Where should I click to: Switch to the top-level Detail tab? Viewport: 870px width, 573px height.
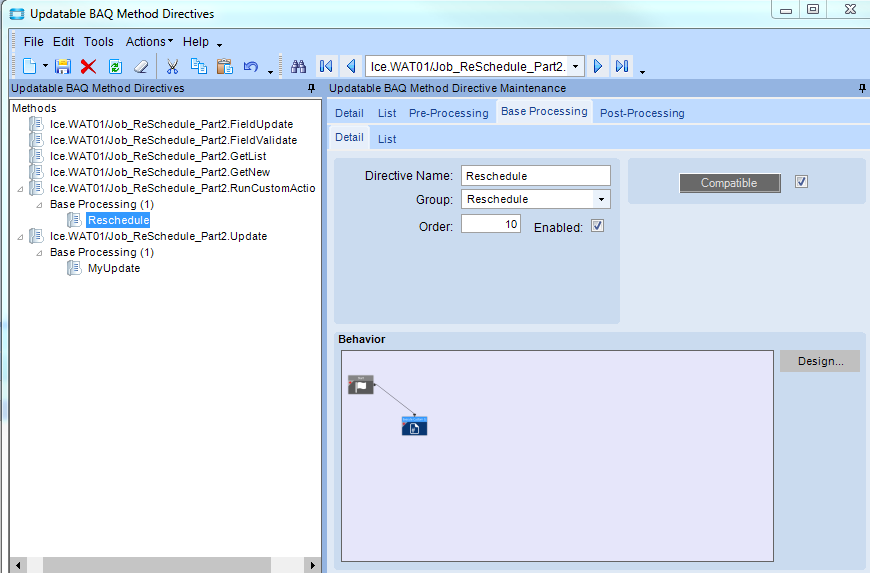[349, 113]
